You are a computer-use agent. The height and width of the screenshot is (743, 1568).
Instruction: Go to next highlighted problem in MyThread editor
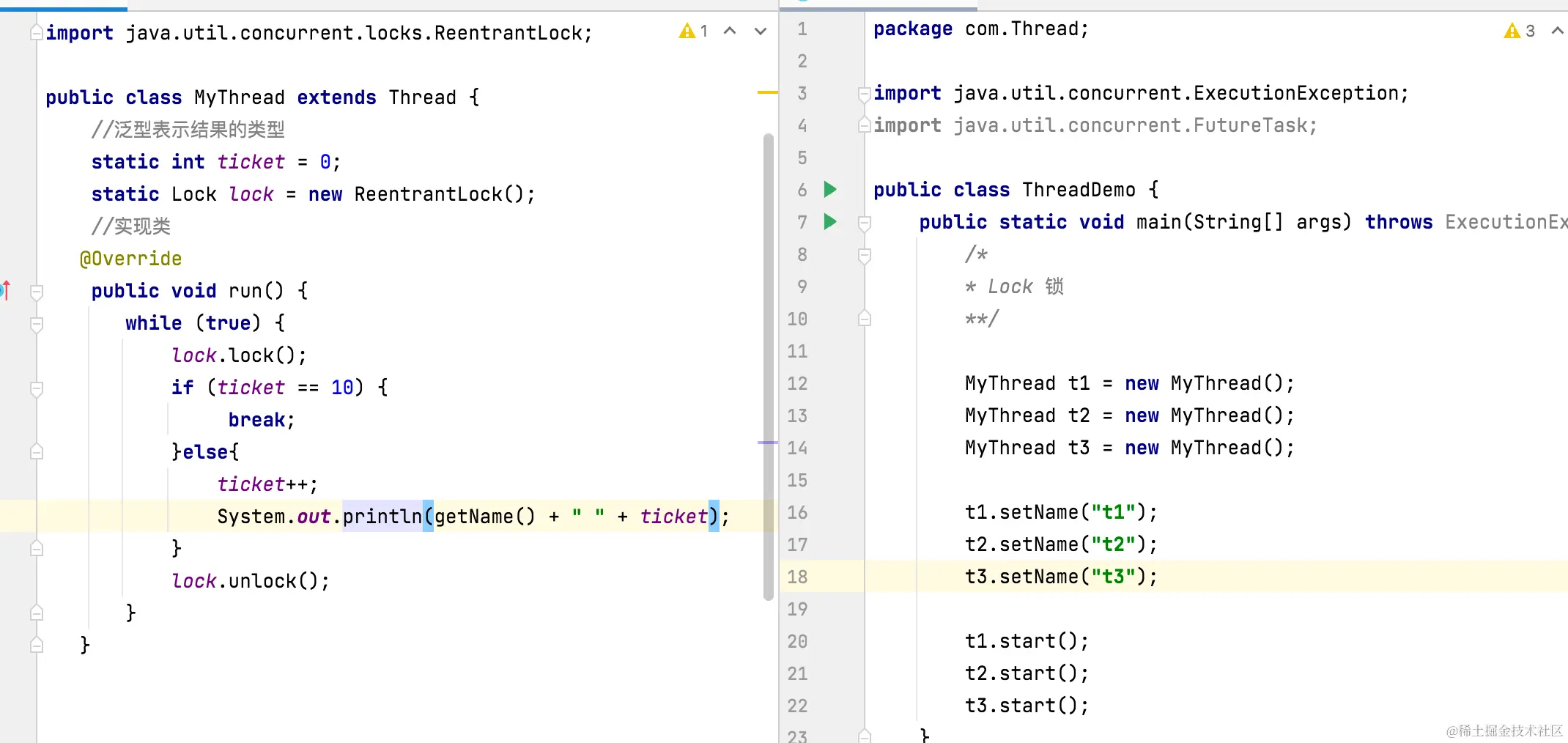click(761, 31)
